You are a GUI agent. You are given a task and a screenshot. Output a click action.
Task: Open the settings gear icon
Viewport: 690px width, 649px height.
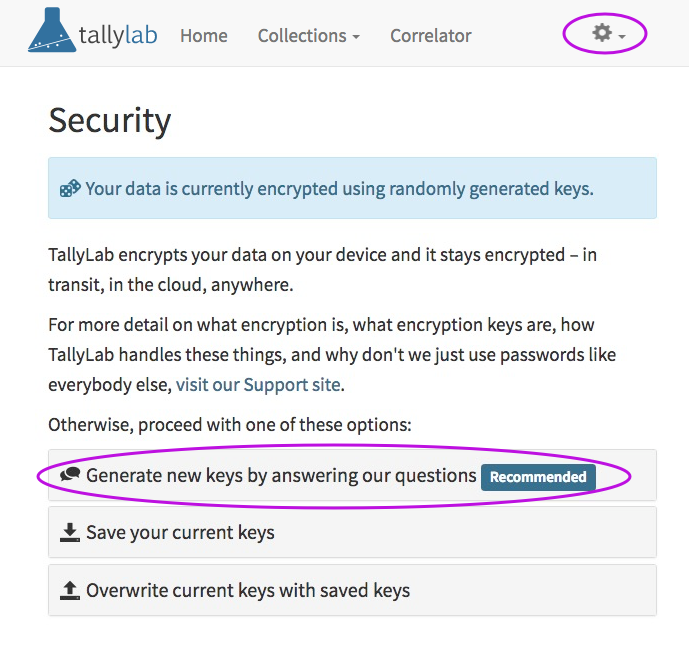click(x=602, y=33)
